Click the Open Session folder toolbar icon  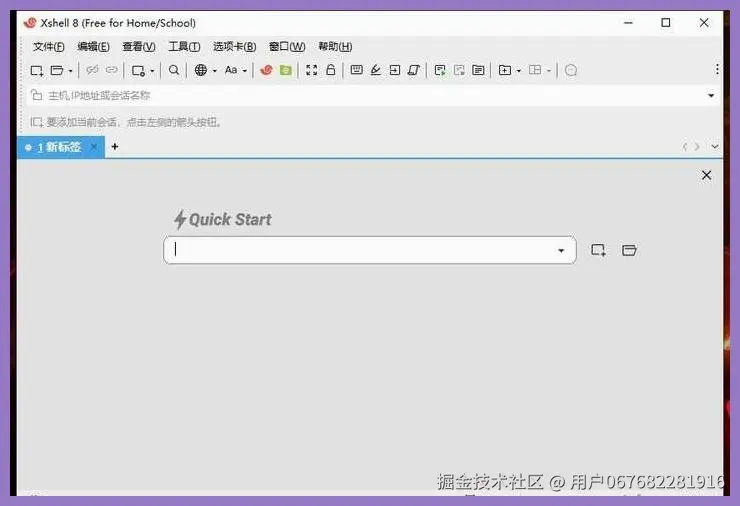click(x=57, y=70)
